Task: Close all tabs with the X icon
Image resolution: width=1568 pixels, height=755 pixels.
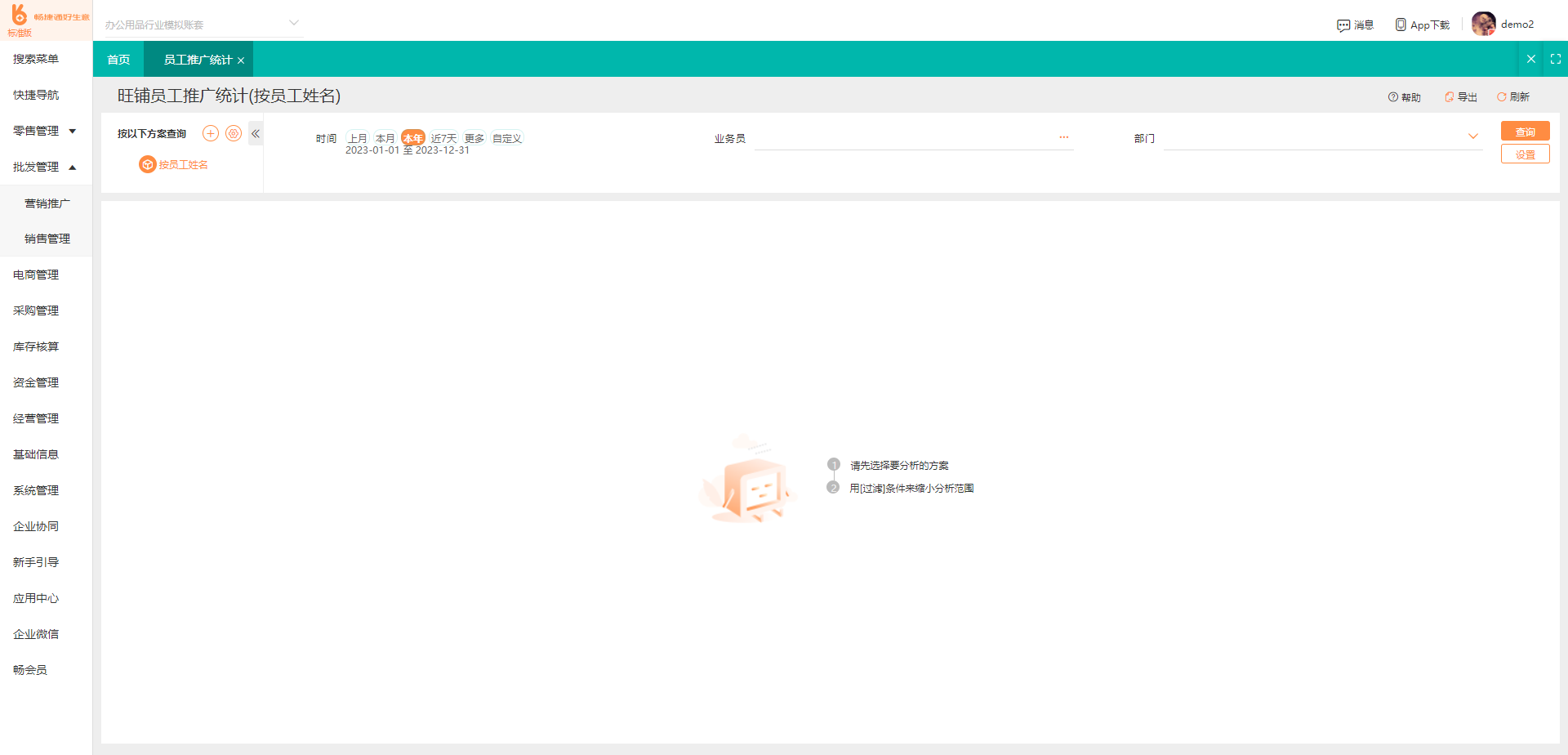Action: pos(1531,59)
